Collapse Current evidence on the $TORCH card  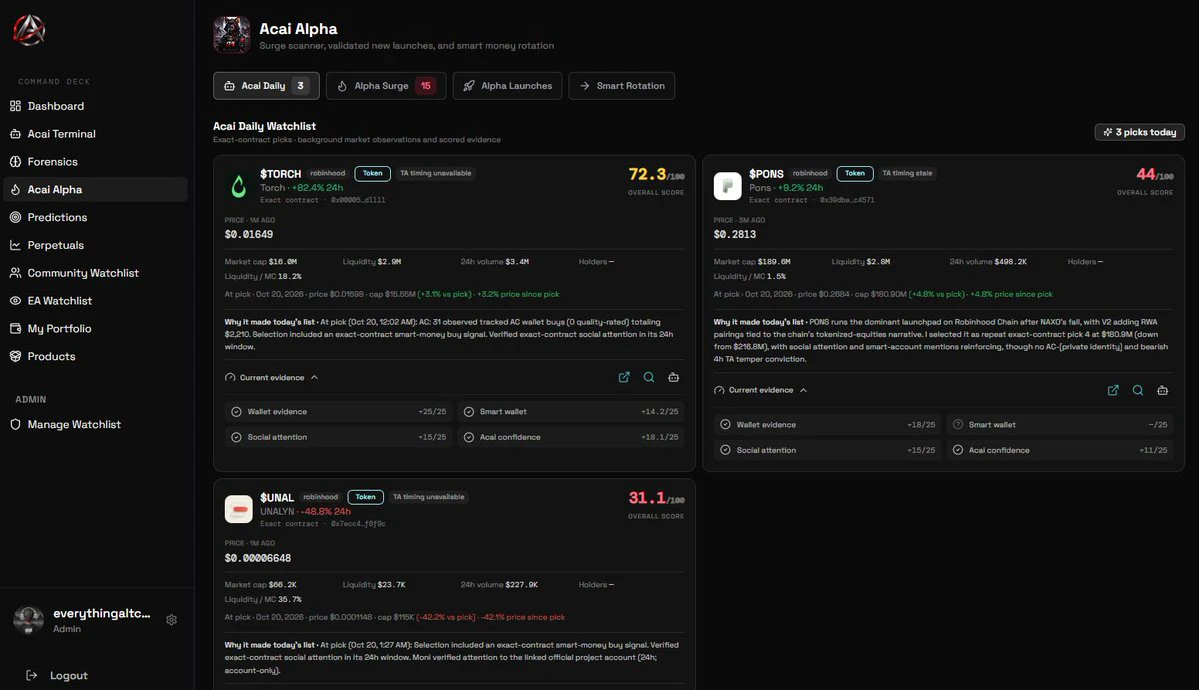[271, 377]
